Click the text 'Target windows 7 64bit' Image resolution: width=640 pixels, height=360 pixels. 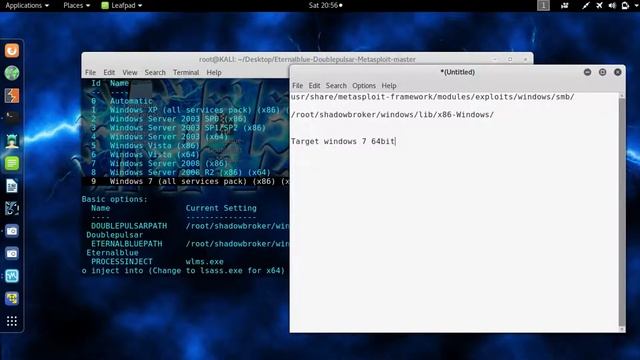point(343,141)
